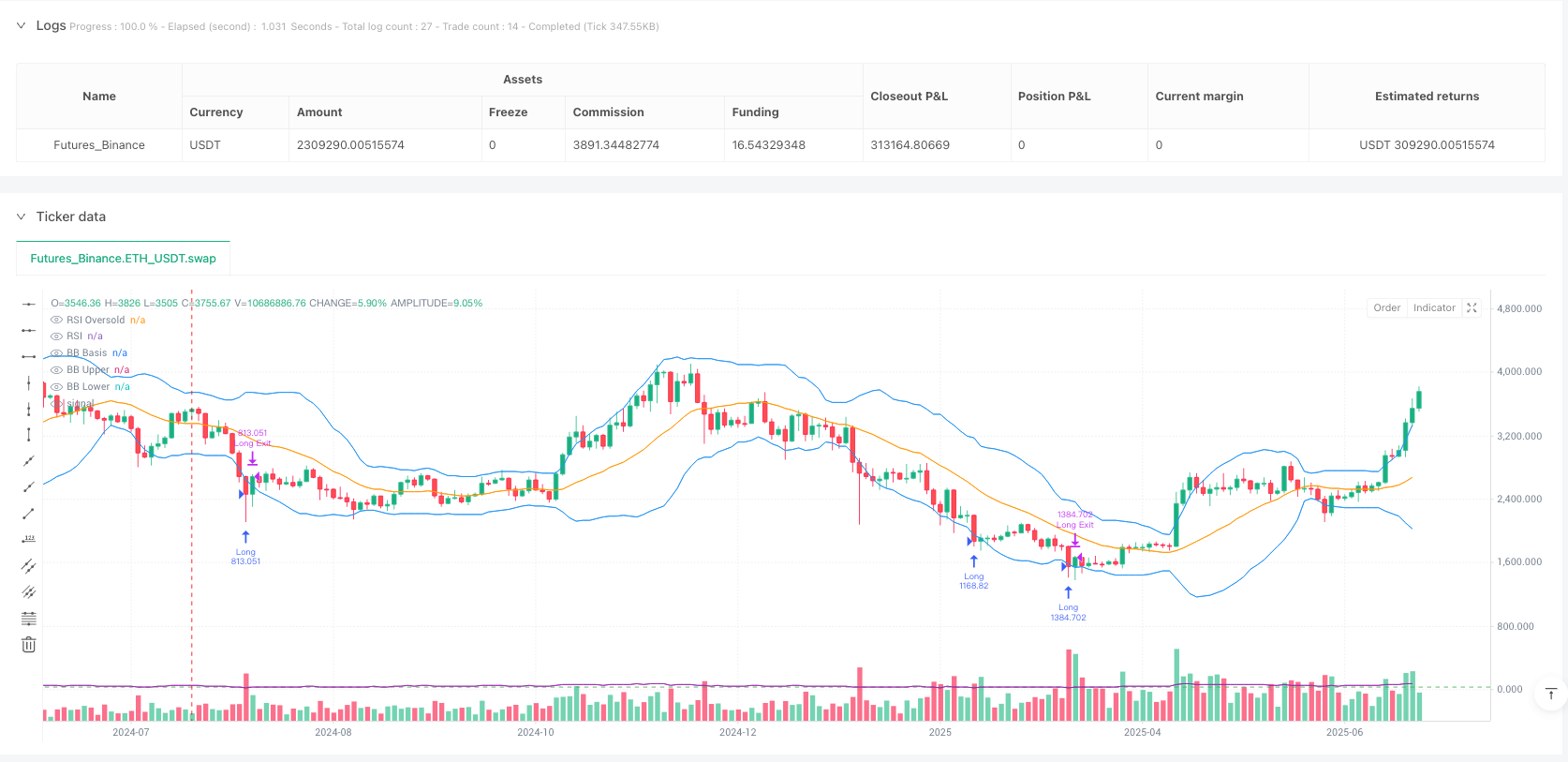Select the Futures_Binance.ETH_USDT.swap tab

coord(123,258)
